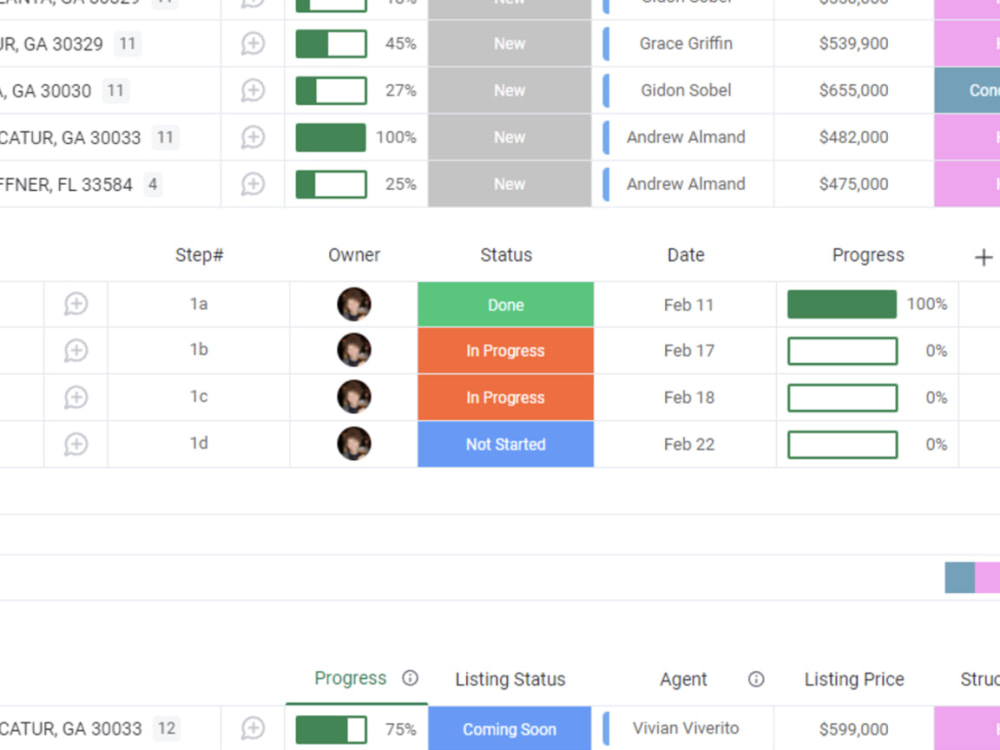Change In Progress status of step 1b
The height and width of the screenshot is (750, 1000).
click(x=506, y=351)
